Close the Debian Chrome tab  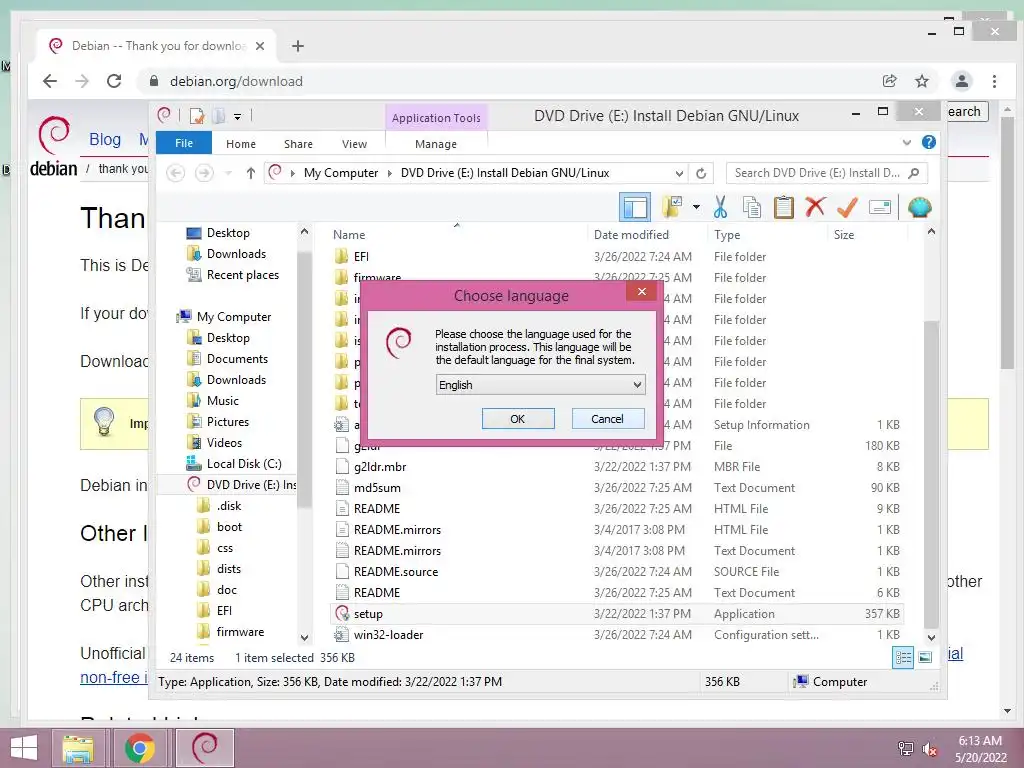[260, 46]
